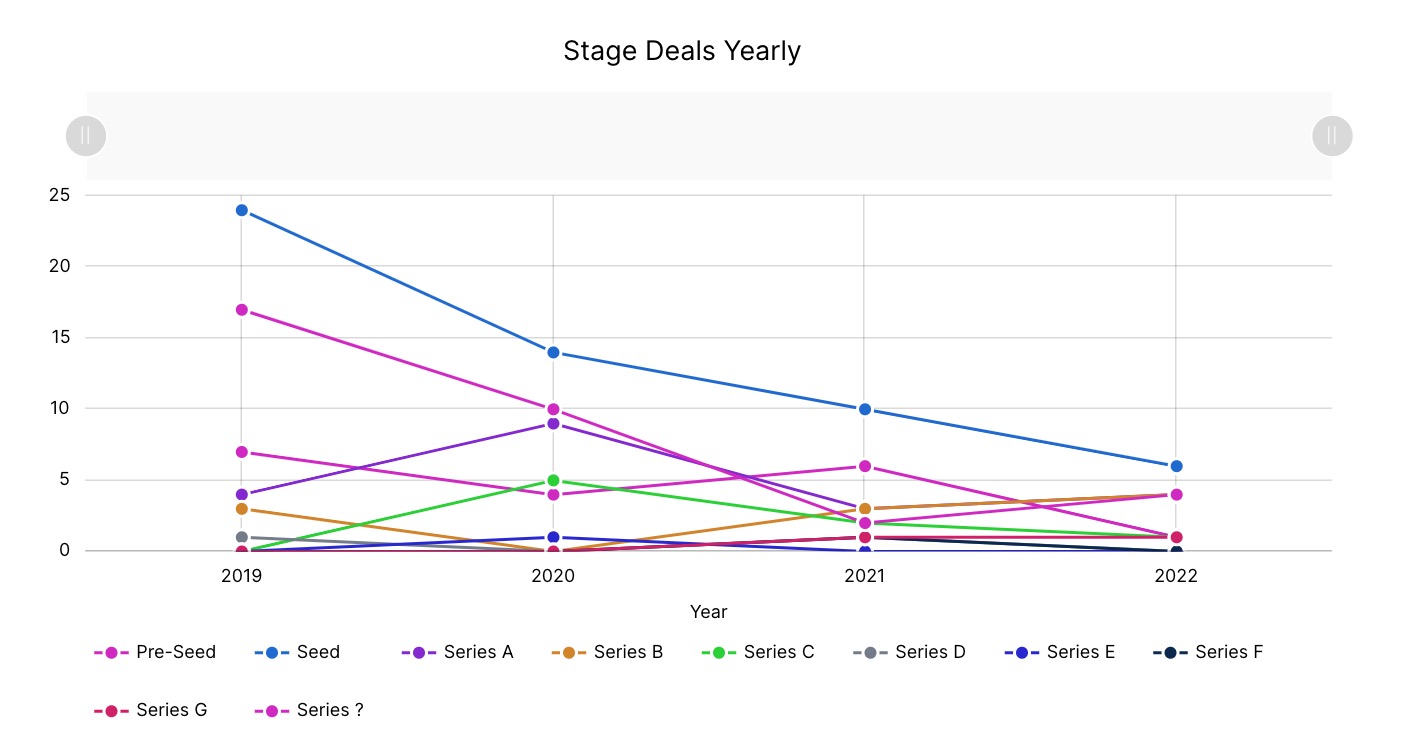Click the gray range selector bar
Screen dimensions: 1418x750
click(x=709, y=136)
